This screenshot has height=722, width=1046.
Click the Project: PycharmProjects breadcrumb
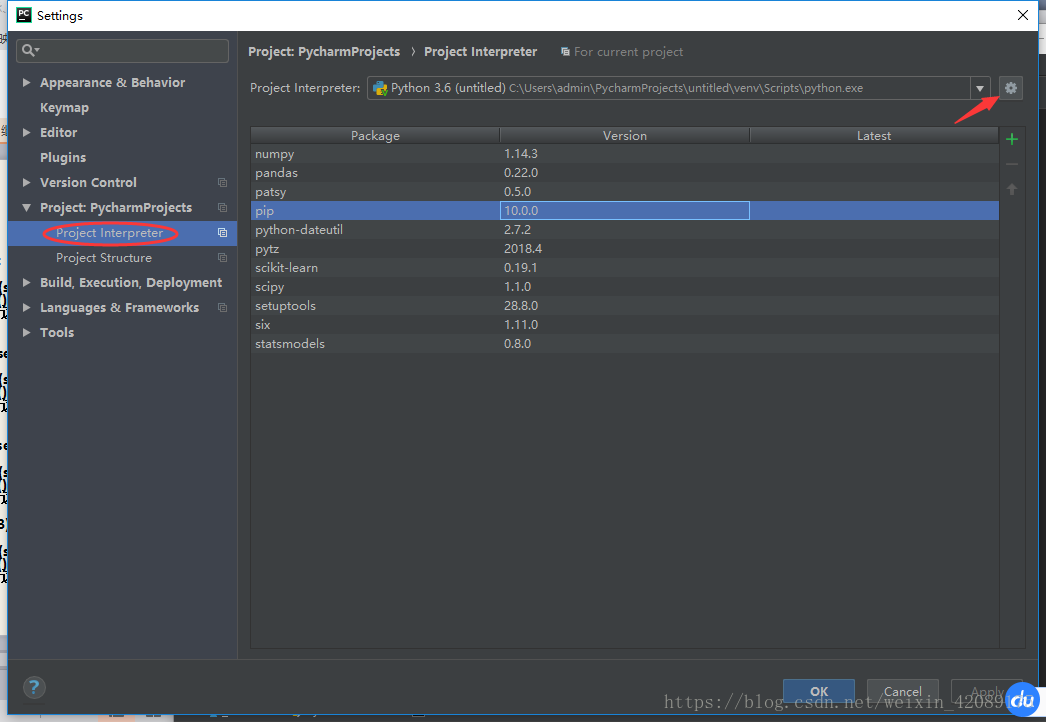[324, 51]
